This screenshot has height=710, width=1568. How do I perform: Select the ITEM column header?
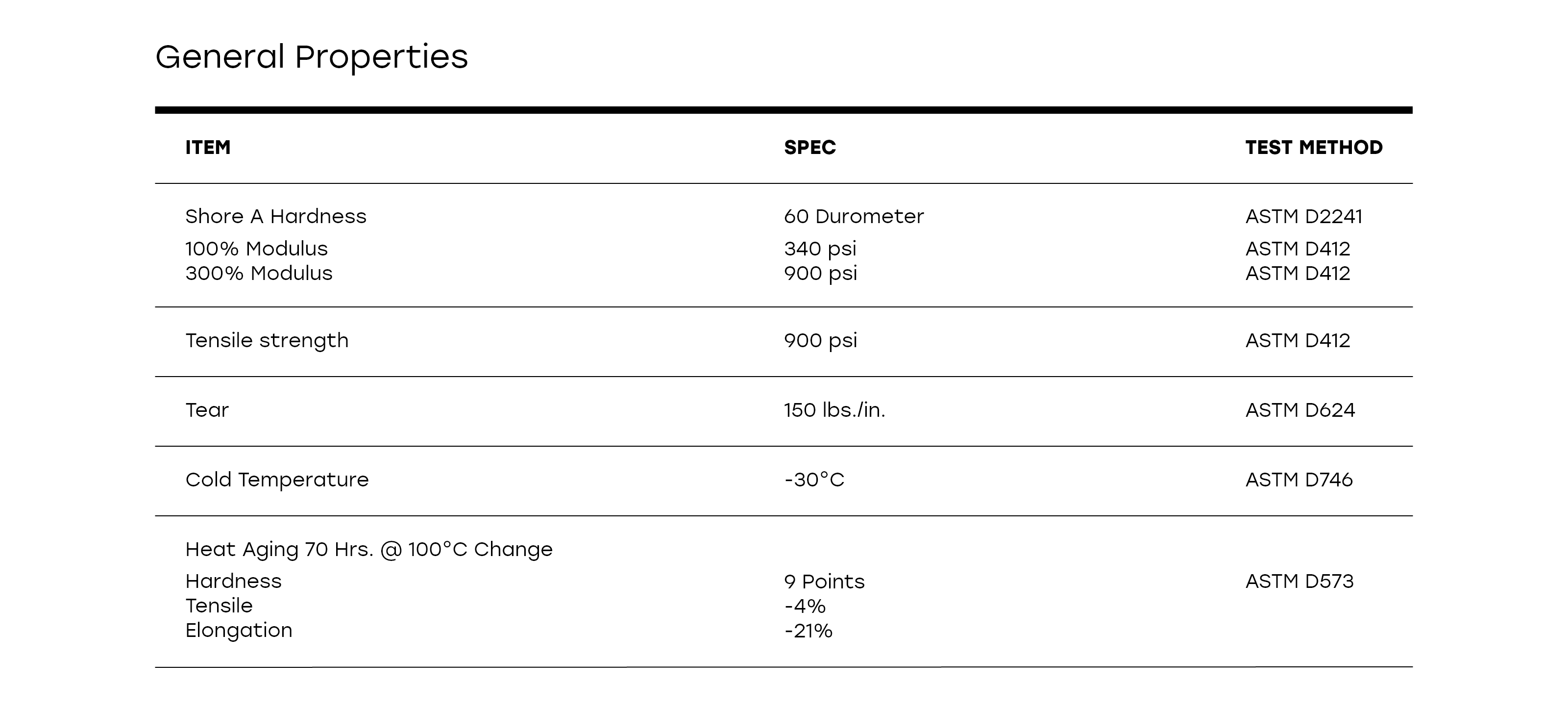coord(208,148)
